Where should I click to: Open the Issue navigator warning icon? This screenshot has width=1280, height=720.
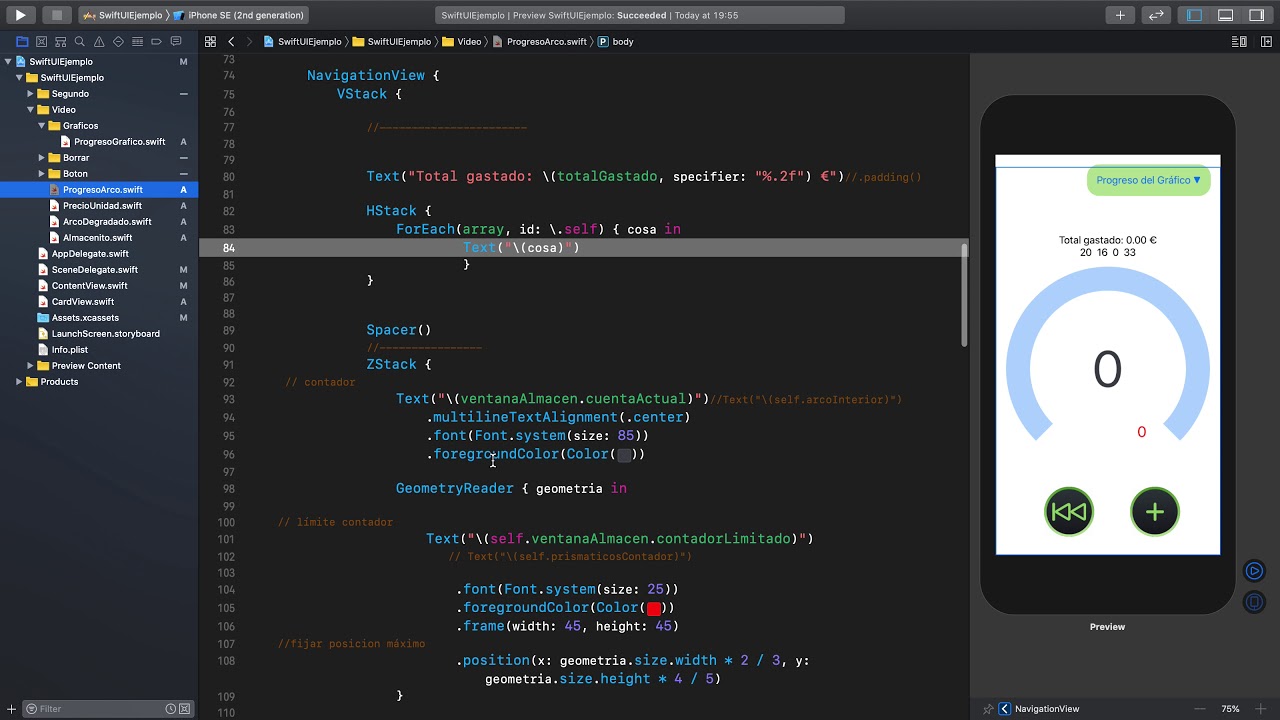pos(99,42)
